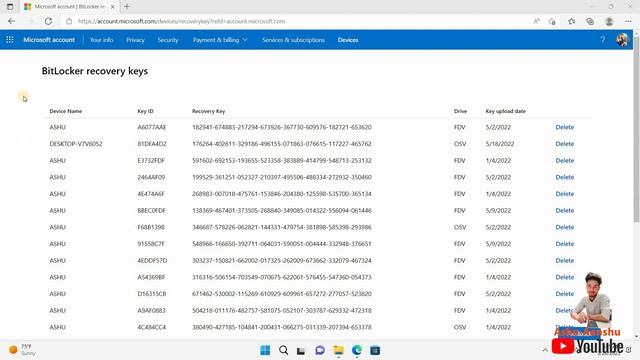Click the page vertical scrollbar thumb

click(x=636, y=131)
